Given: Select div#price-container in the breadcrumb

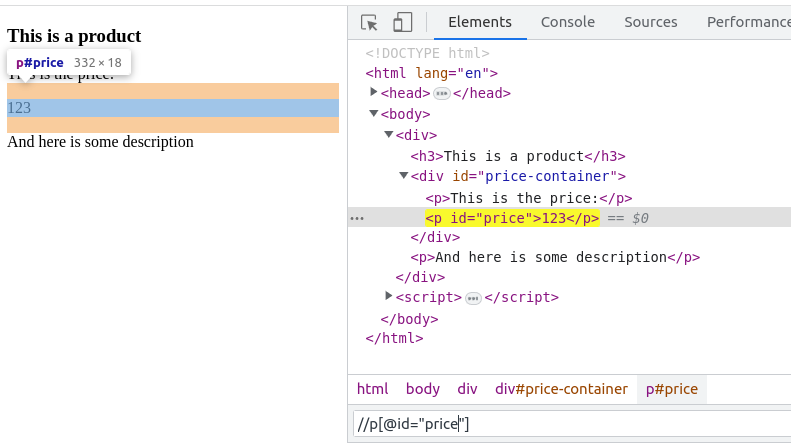Looking at the screenshot, I should (561, 389).
